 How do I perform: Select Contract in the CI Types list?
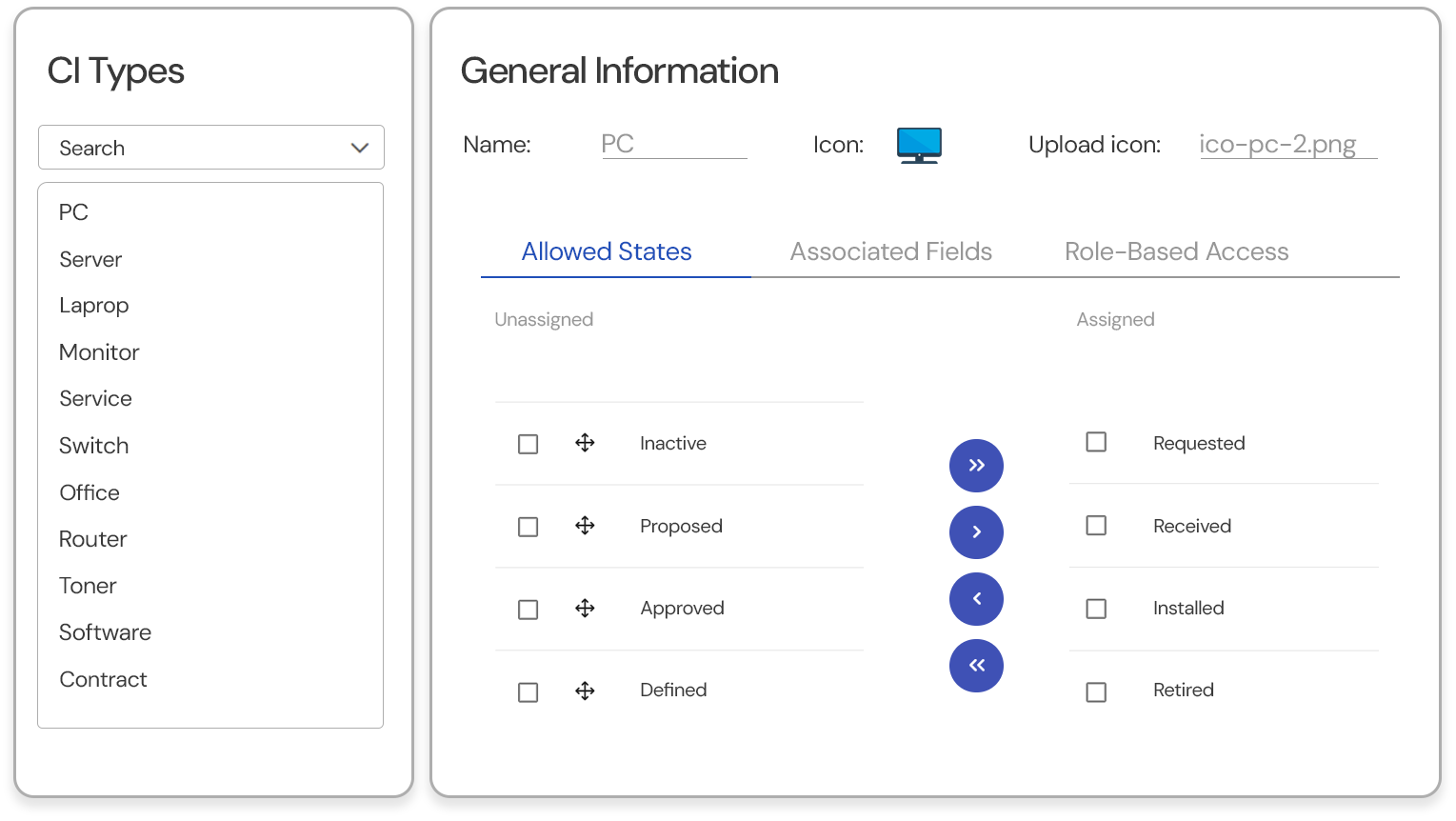point(103,679)
